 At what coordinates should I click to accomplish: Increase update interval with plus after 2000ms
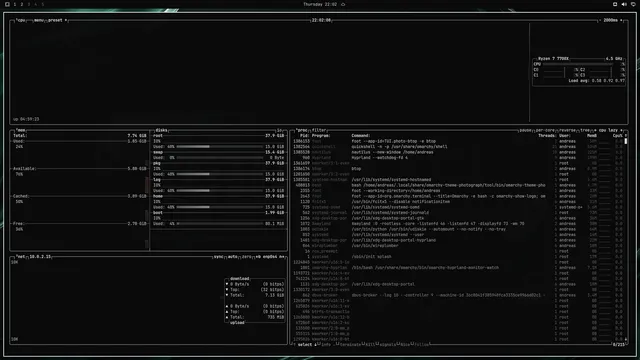pyautogui.click(x=621, y=20)
